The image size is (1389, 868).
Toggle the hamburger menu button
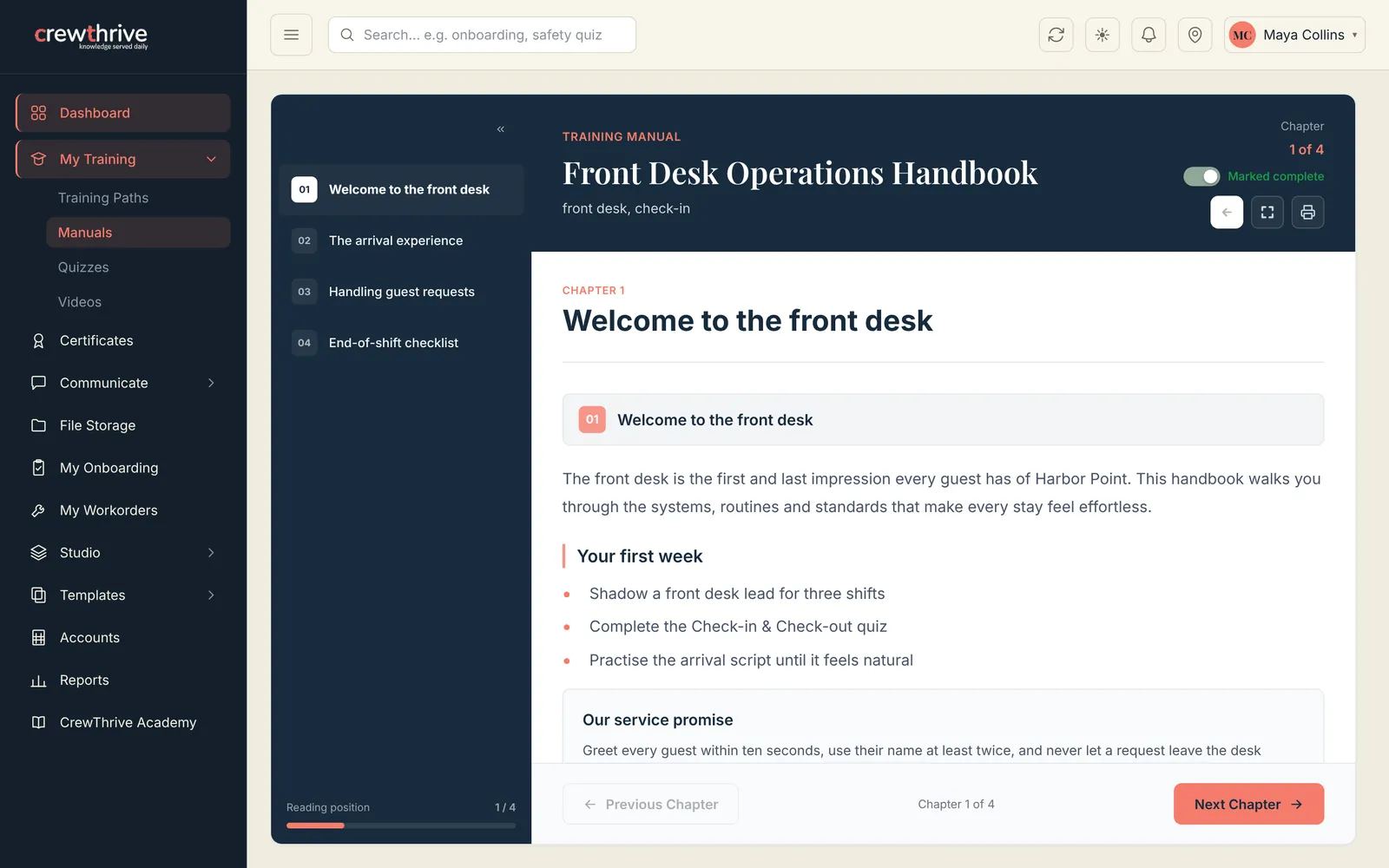(x=291, y=35)
